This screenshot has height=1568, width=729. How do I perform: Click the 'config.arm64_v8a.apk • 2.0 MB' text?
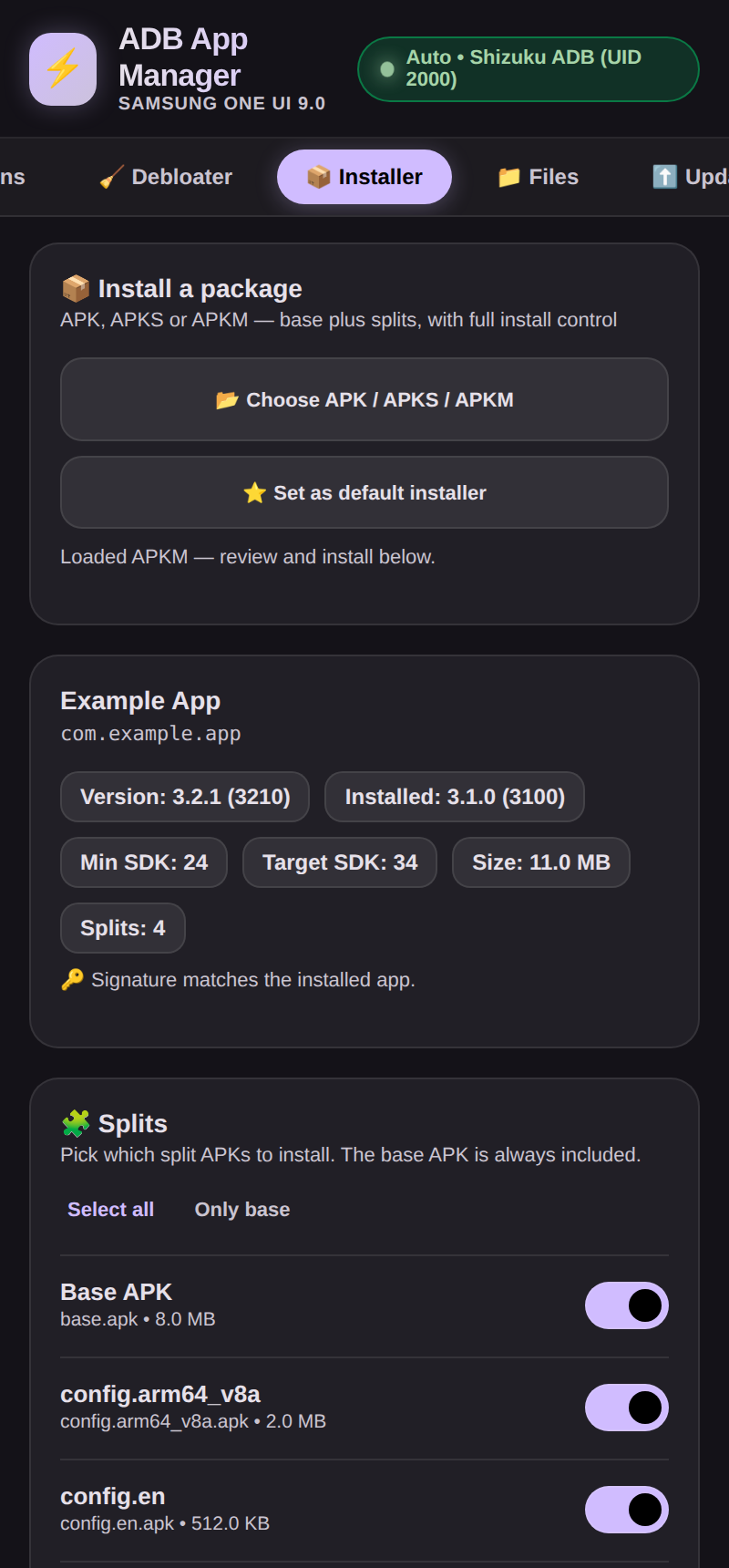tap(193, 1421)
